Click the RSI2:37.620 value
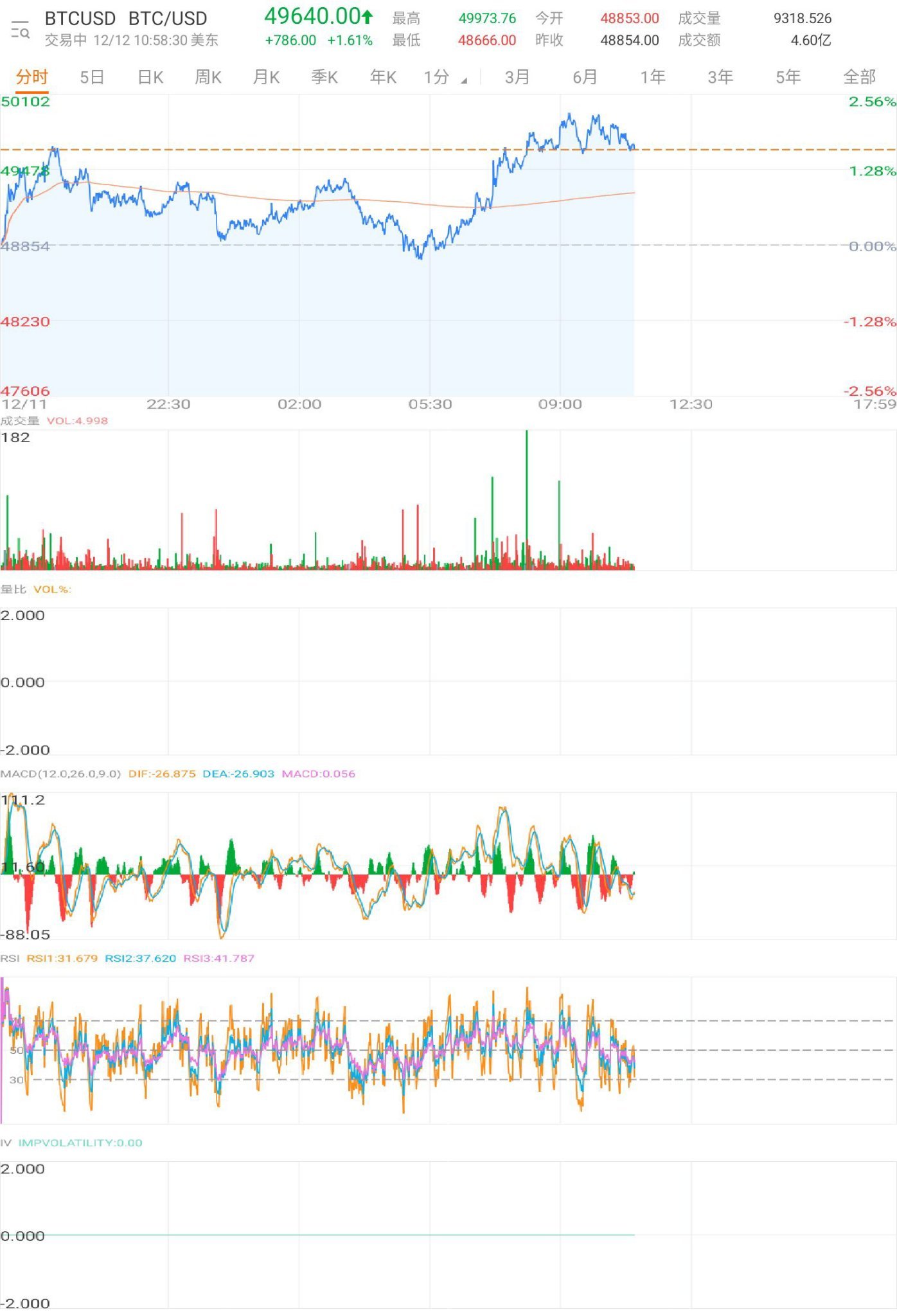The image size is (897, 1316). [x=140, y=958]
